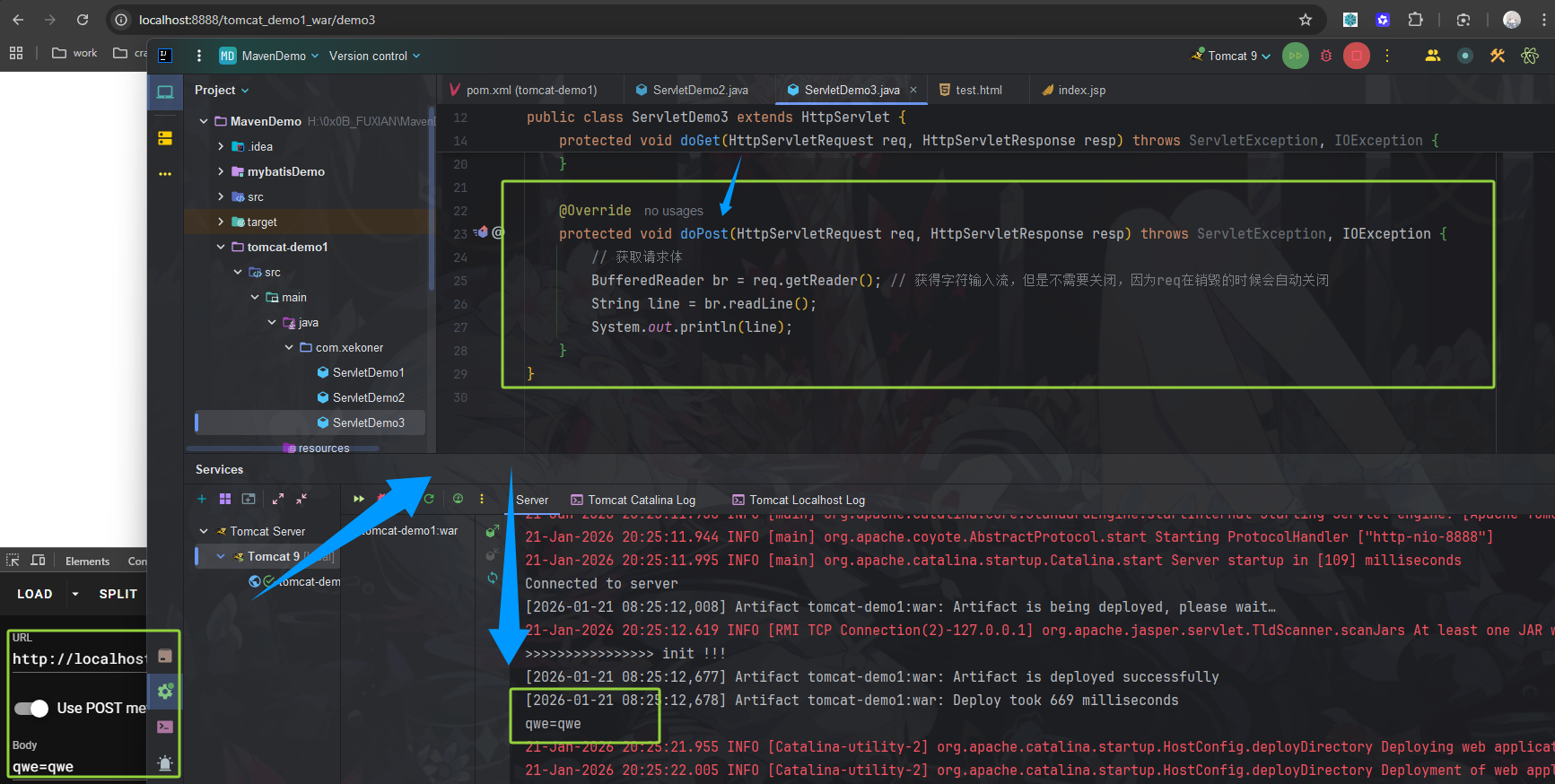Expand the mybatisDemo folder
1555x784 pixels.
pos(221,171)
